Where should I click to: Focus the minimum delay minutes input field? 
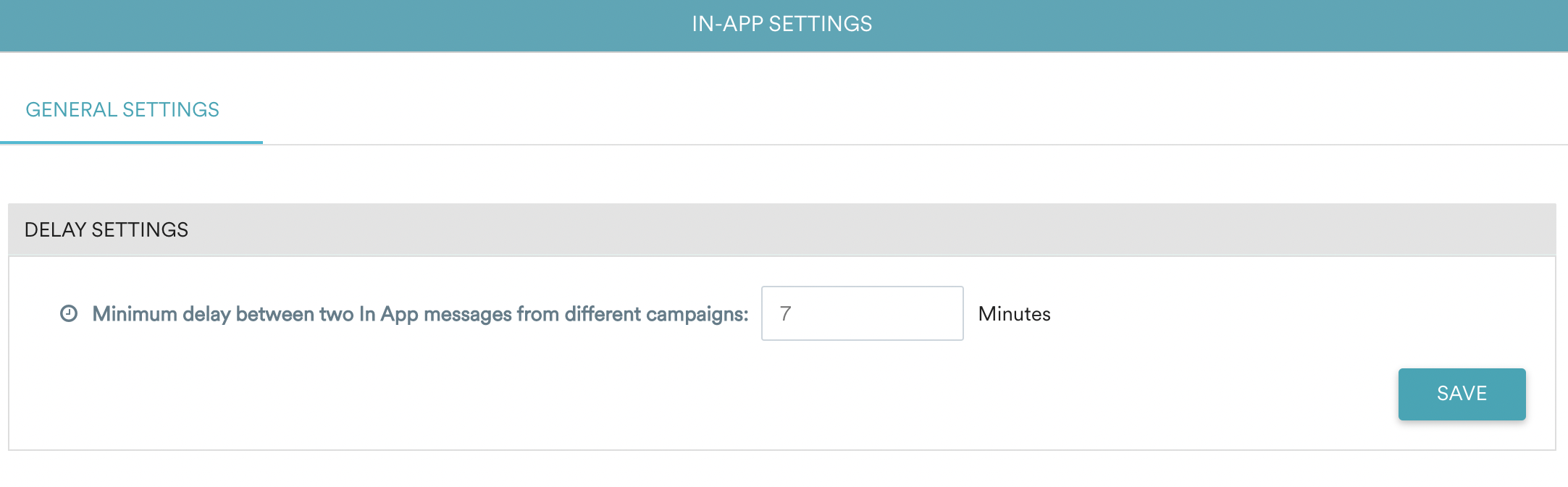[862, 313]
